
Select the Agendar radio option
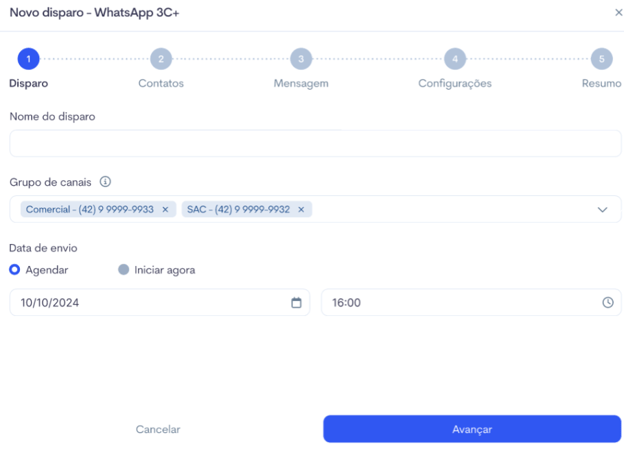(x=15, y=270)
